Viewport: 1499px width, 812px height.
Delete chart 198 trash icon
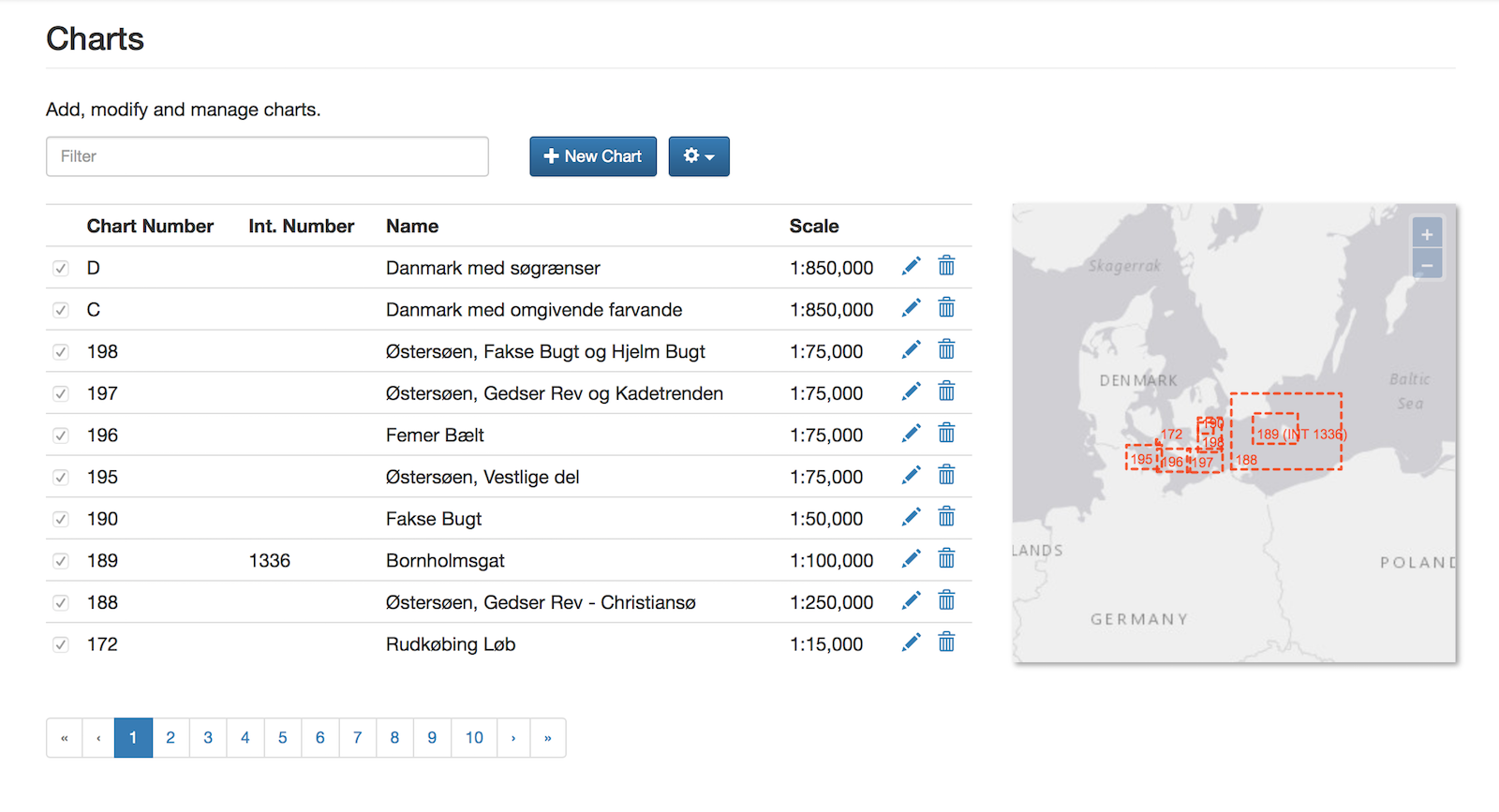(946, 349)
